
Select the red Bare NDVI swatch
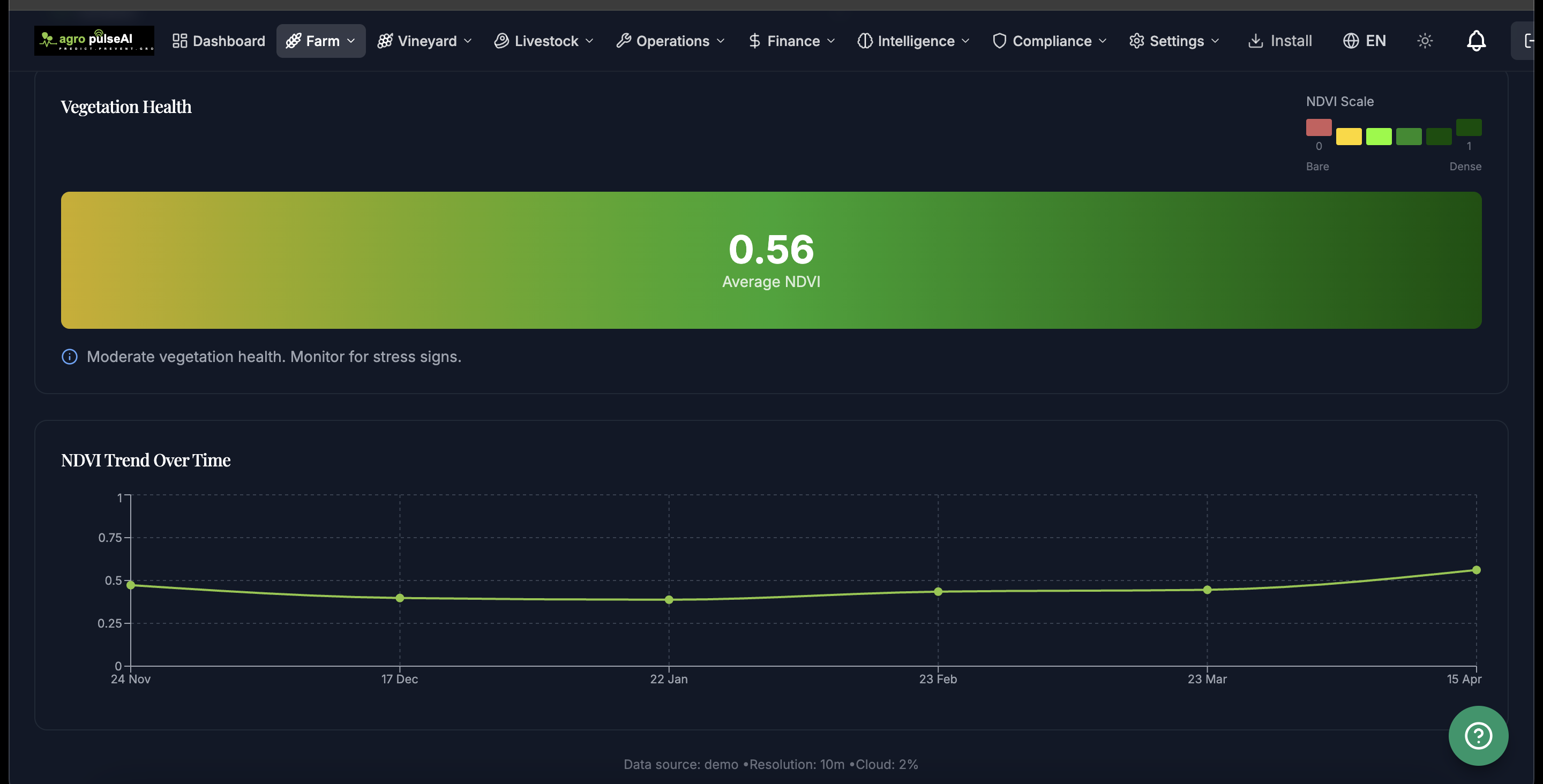[x=1319, y=127]
